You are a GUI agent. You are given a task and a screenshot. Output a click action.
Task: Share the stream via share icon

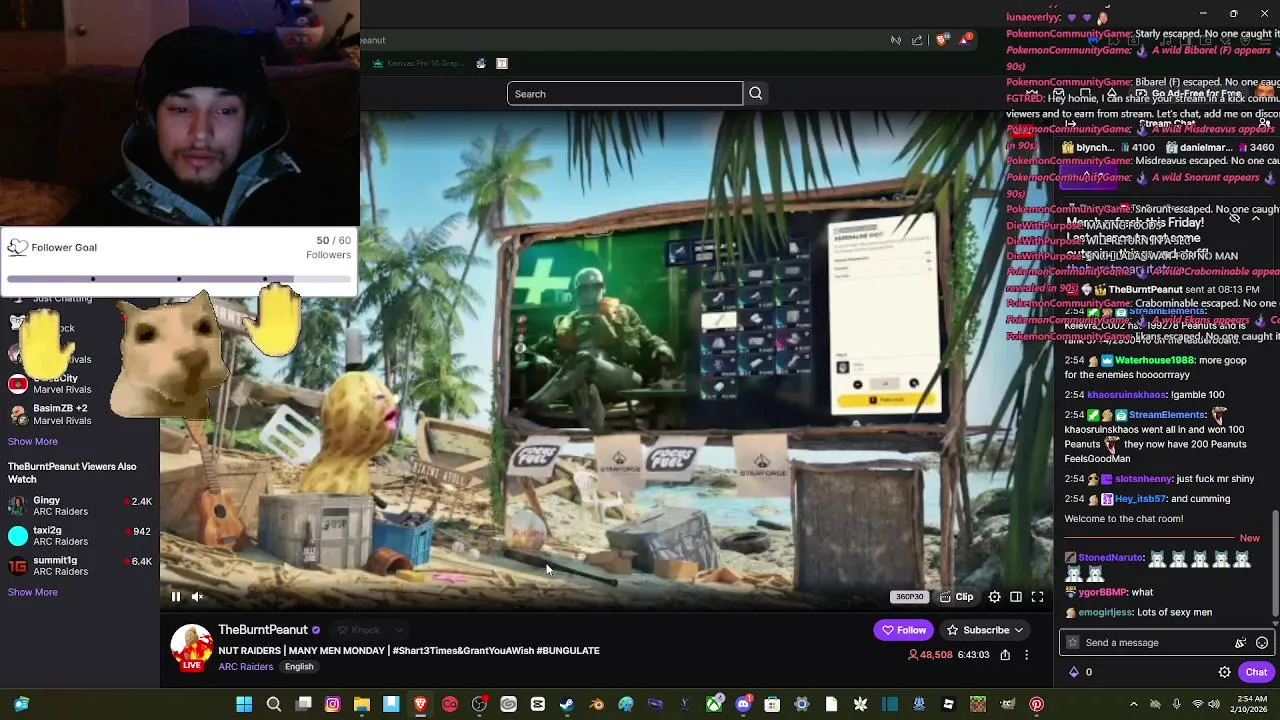[1005, 655]
